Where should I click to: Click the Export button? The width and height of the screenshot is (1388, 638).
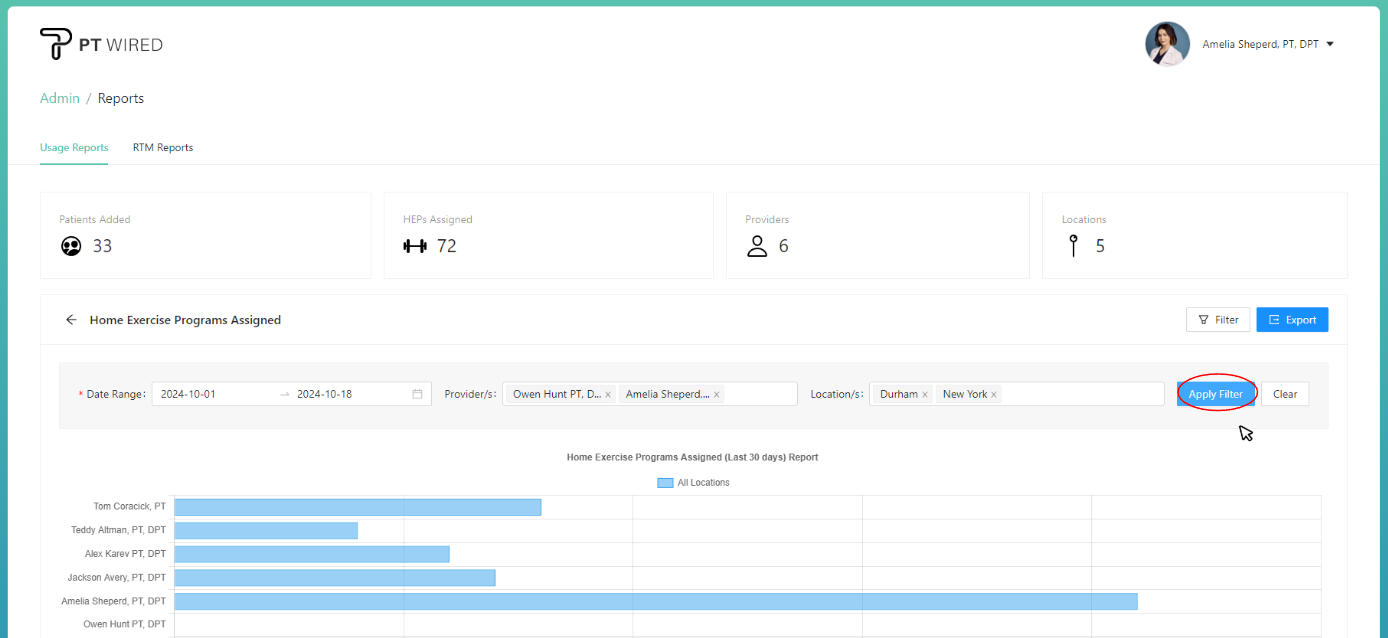pos(1292,320)
